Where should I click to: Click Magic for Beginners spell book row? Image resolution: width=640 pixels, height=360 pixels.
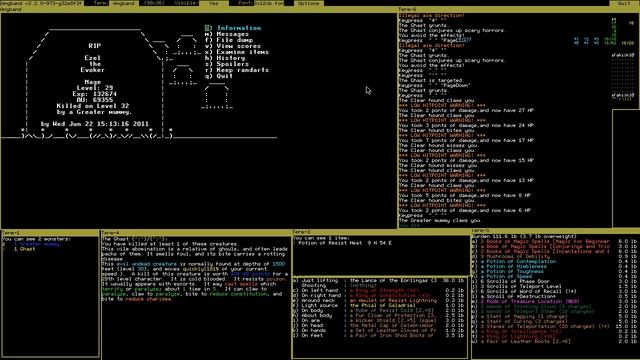coord(554,241)
